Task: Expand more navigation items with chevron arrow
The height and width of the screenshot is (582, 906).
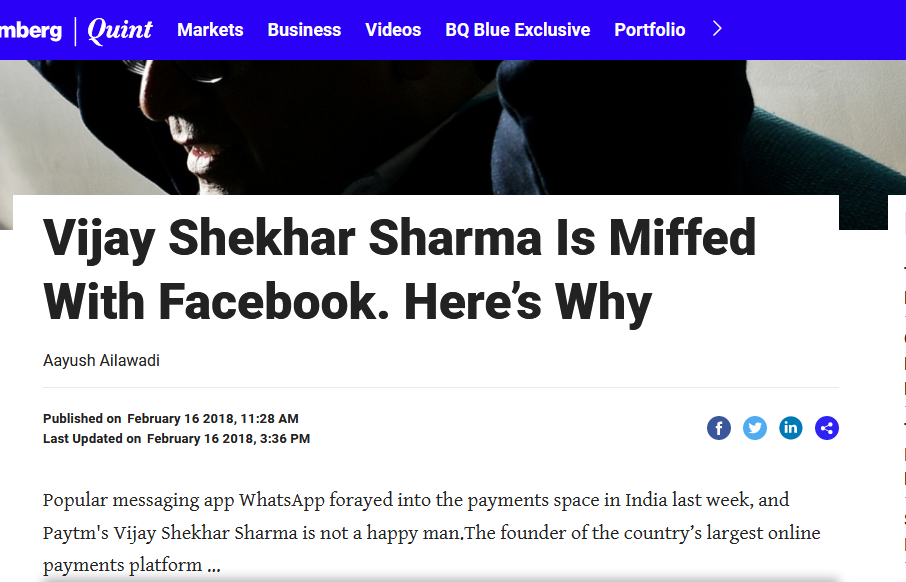Action: point(717,29)
